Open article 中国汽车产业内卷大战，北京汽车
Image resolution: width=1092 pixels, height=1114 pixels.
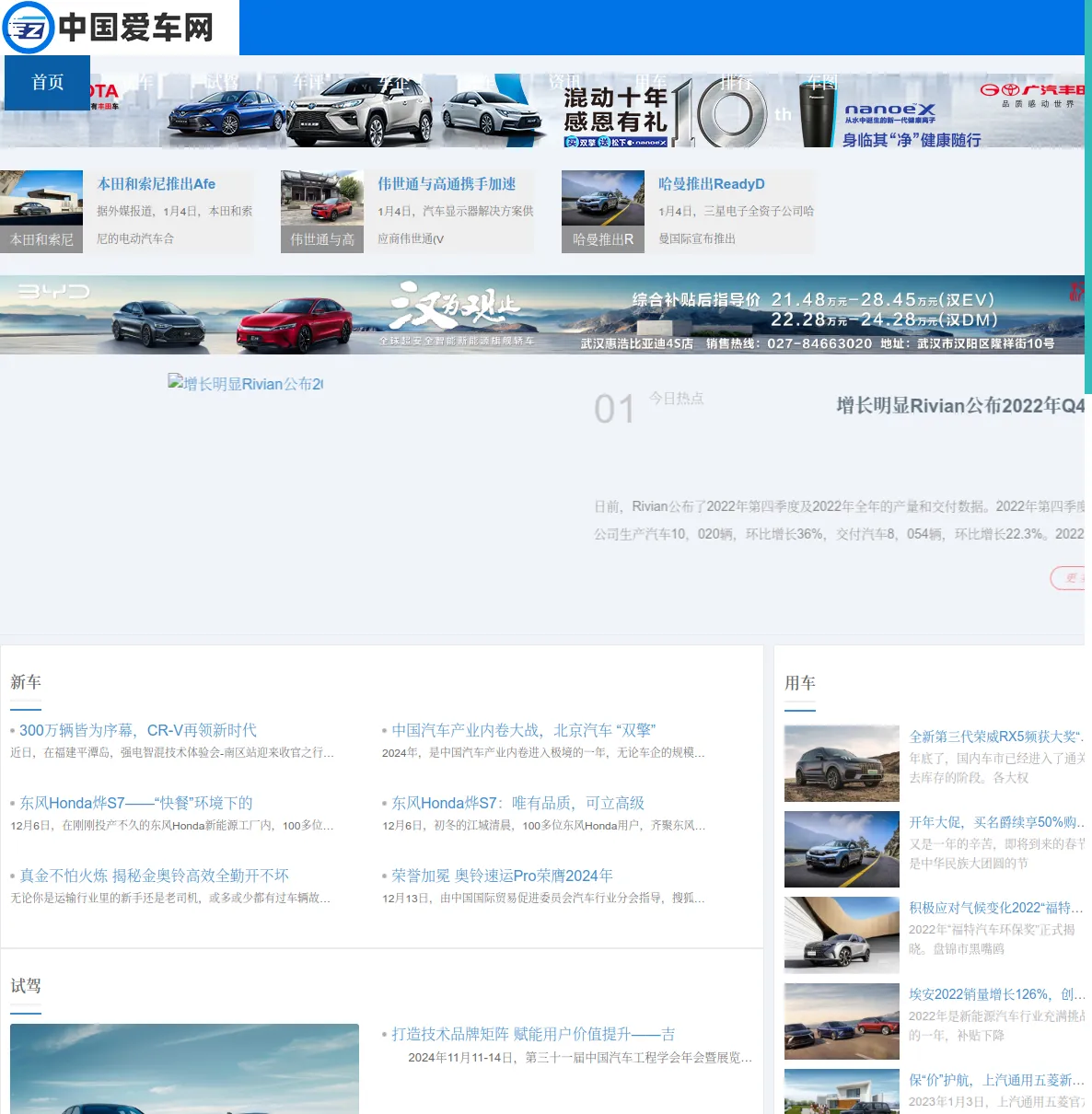(524, 730)
